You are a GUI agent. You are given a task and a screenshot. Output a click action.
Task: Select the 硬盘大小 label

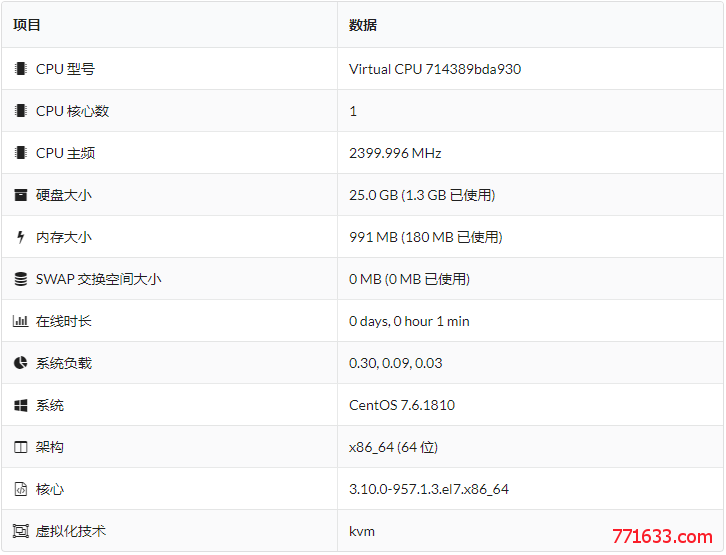[x=63, y=195]
